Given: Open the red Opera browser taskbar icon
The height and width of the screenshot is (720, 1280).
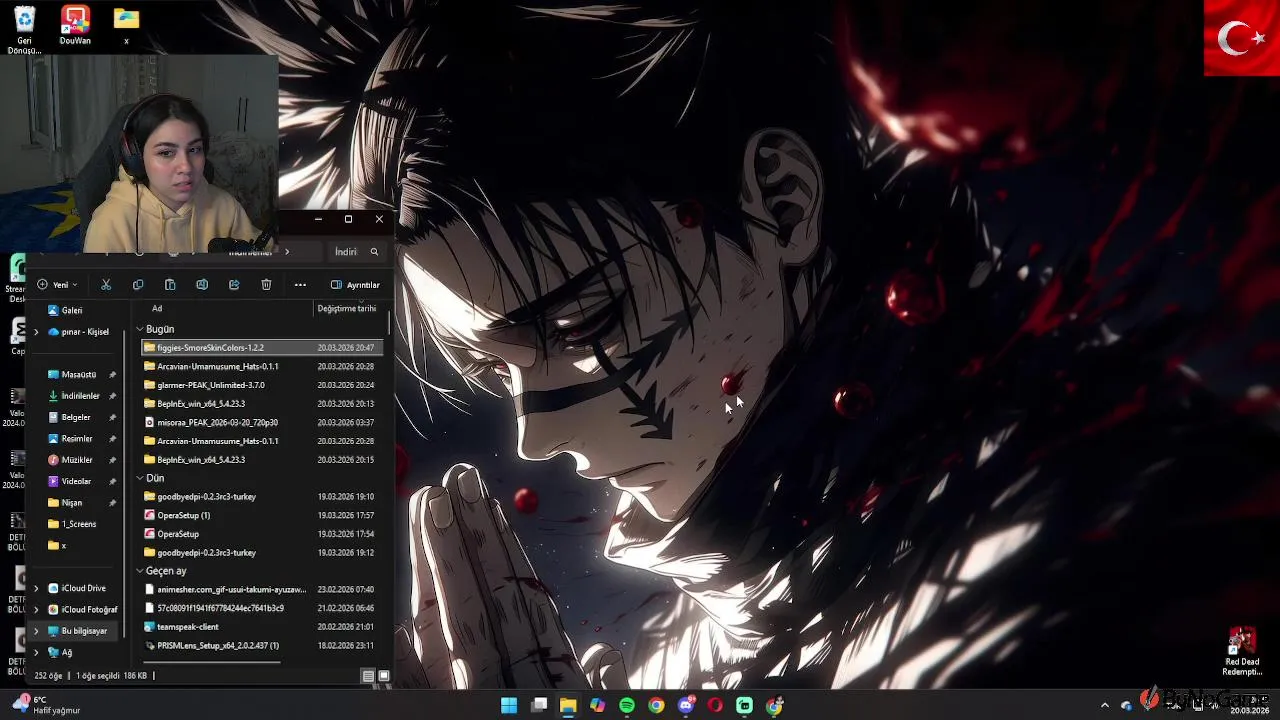Looking at the screenshot, I should tap(715, 705).
